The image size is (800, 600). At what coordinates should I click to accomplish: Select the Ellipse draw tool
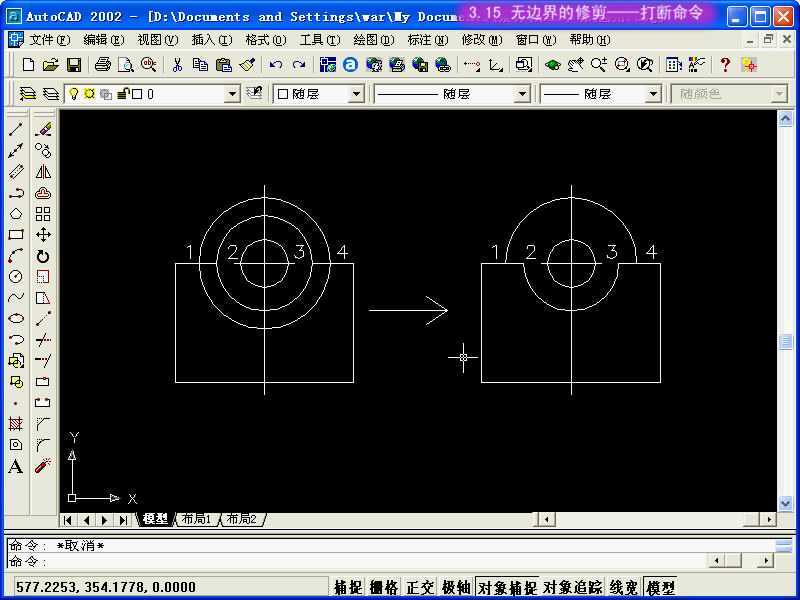pos(16,318)
